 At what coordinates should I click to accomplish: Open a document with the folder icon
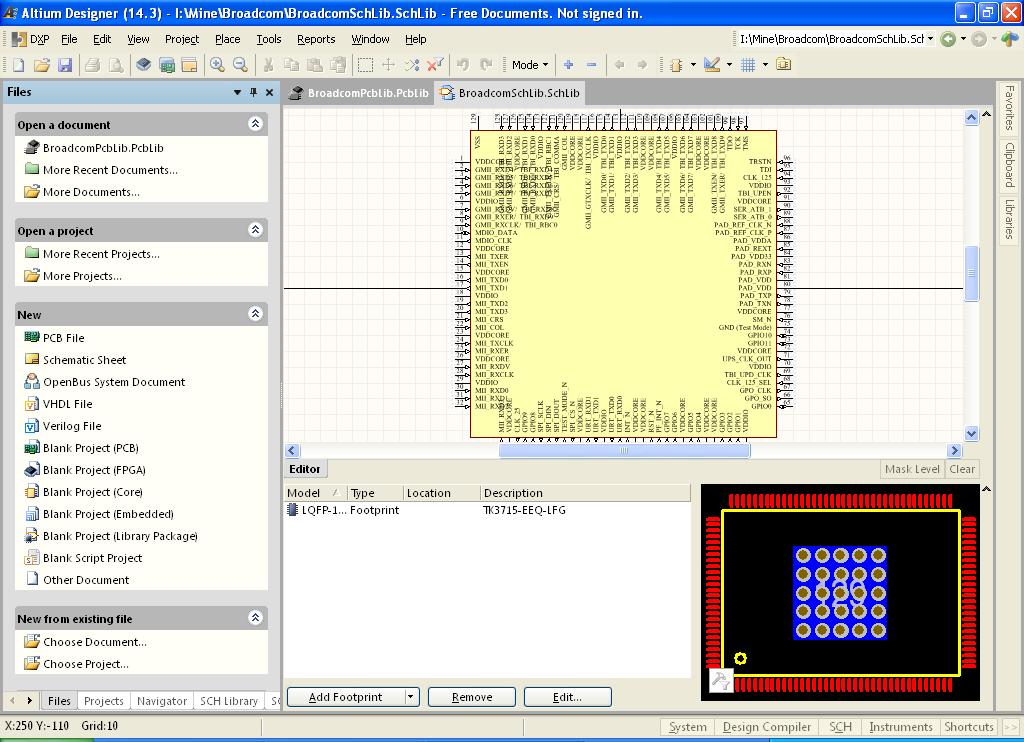[x=42, y=65]
